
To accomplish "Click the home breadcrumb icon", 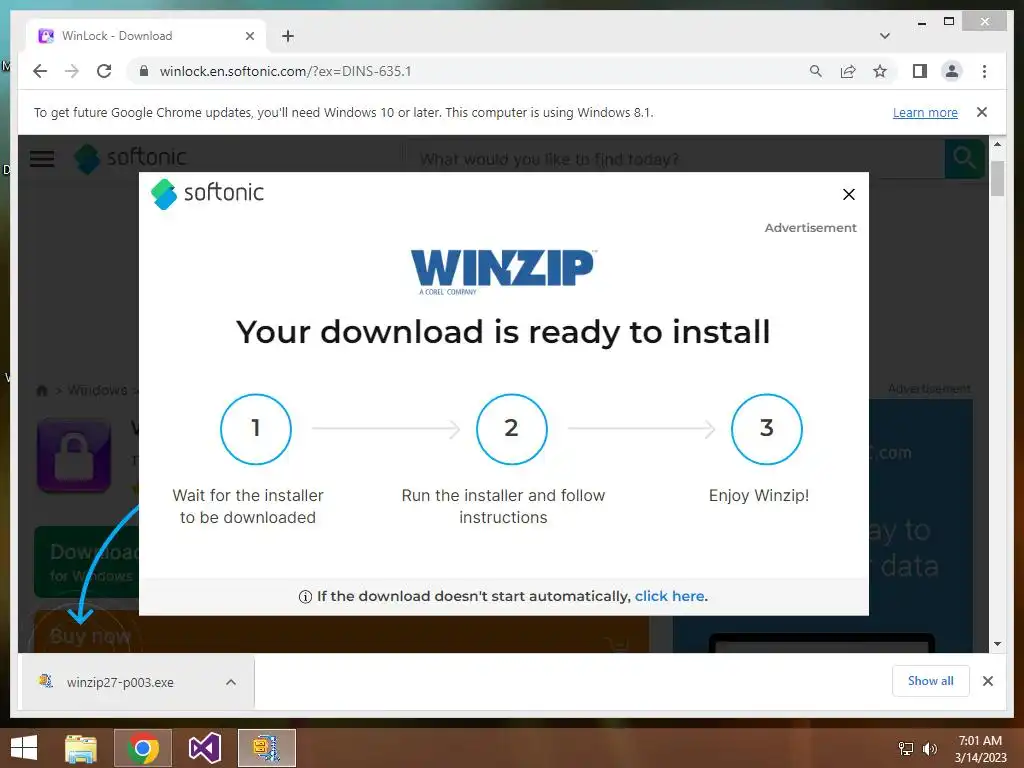I will pos(42,391).
